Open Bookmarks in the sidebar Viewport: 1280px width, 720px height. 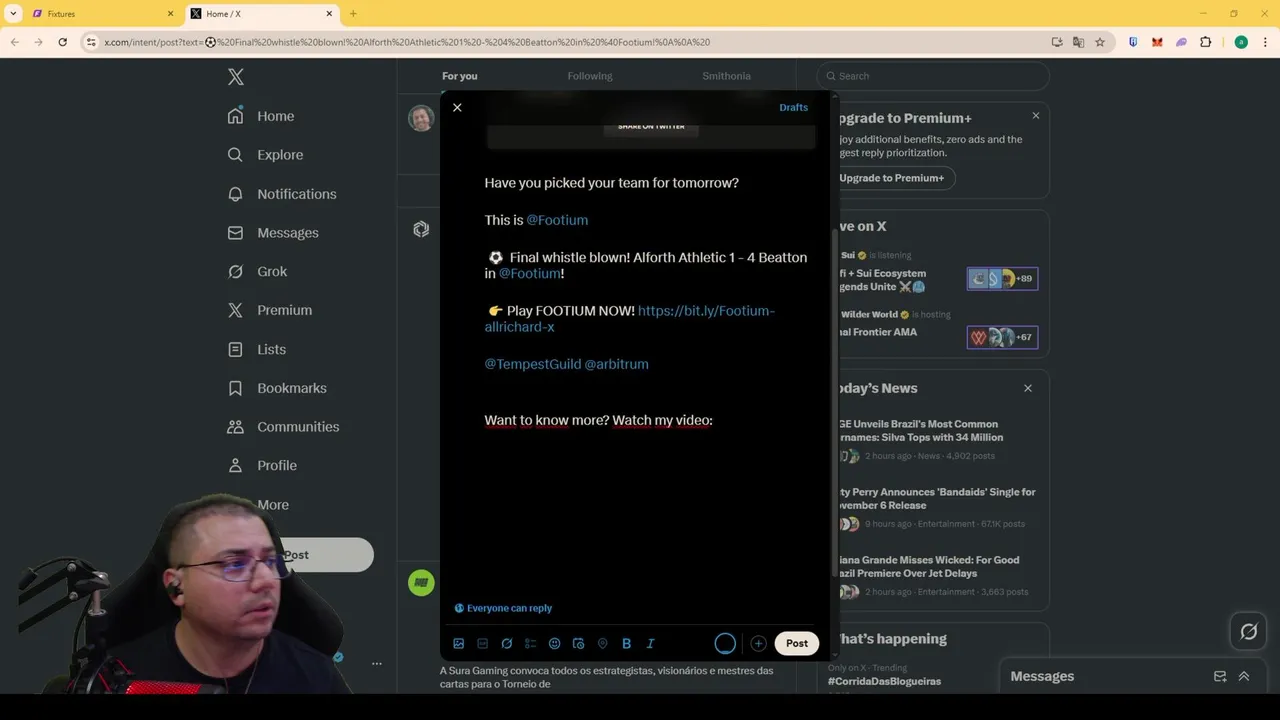coord(277,388)
